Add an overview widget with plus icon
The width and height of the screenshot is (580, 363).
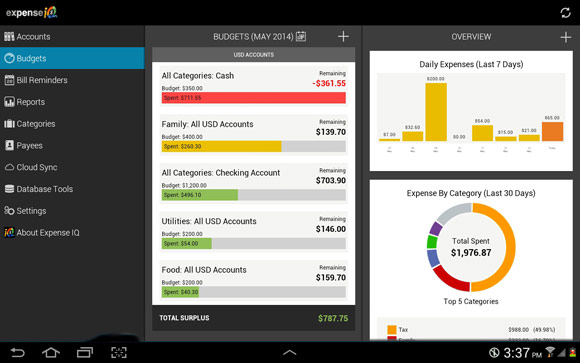tap(566, 37)
